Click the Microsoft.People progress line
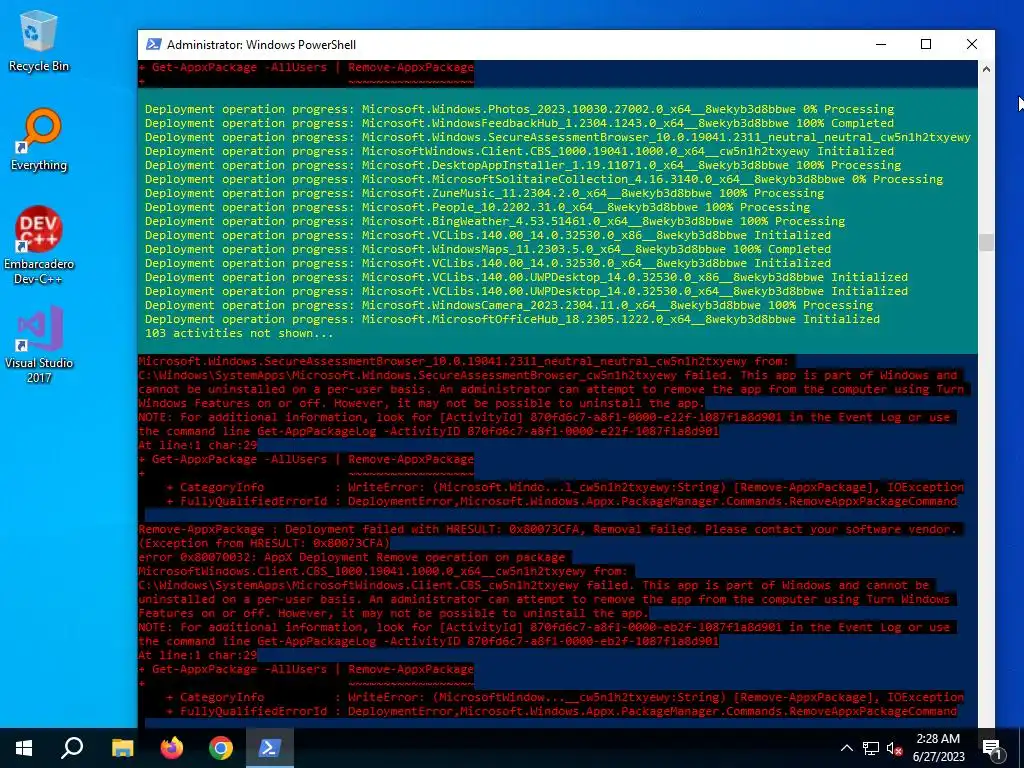 (477, 207)
